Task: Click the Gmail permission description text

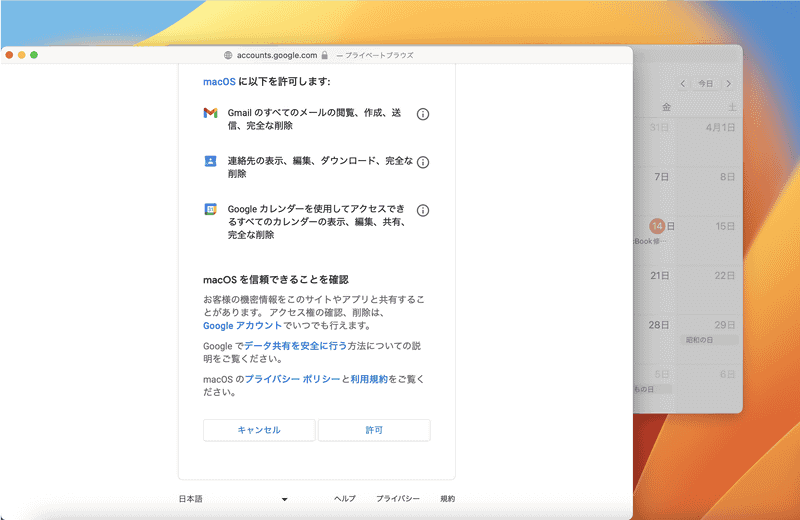Action: [x=314, y=119]
